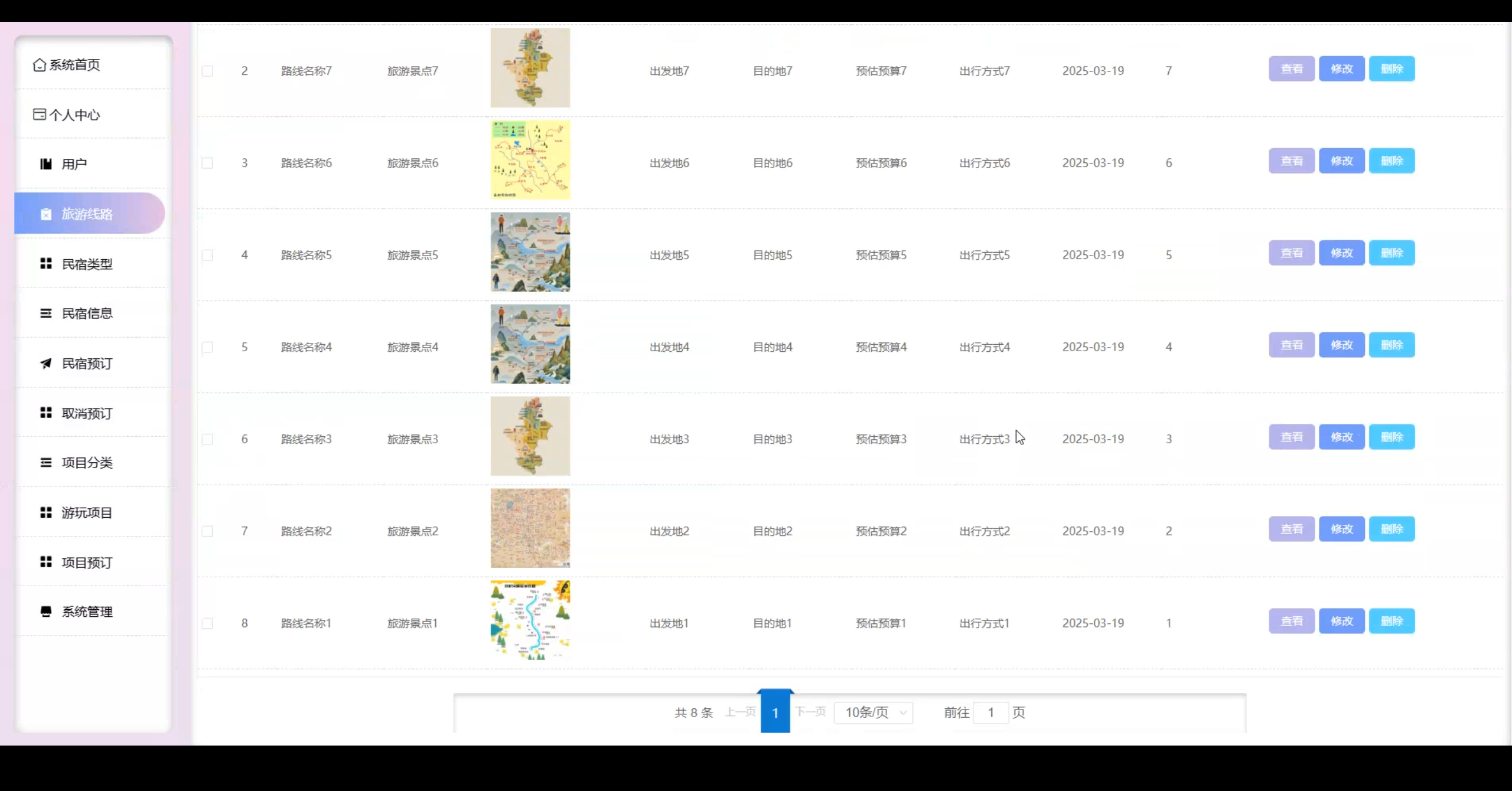Click 查看 on the 路线名称6 row
The width and height of the screenshot is (1512, 791).
click(x=1291, y=160)
